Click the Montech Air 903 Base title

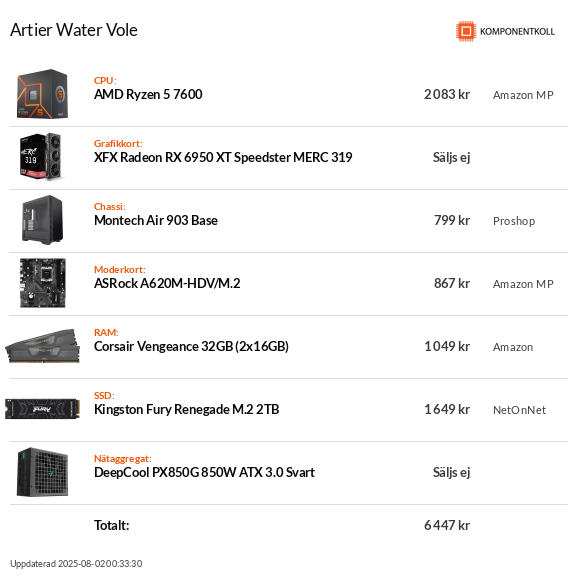pyautogui.click(x=156, y=220)
